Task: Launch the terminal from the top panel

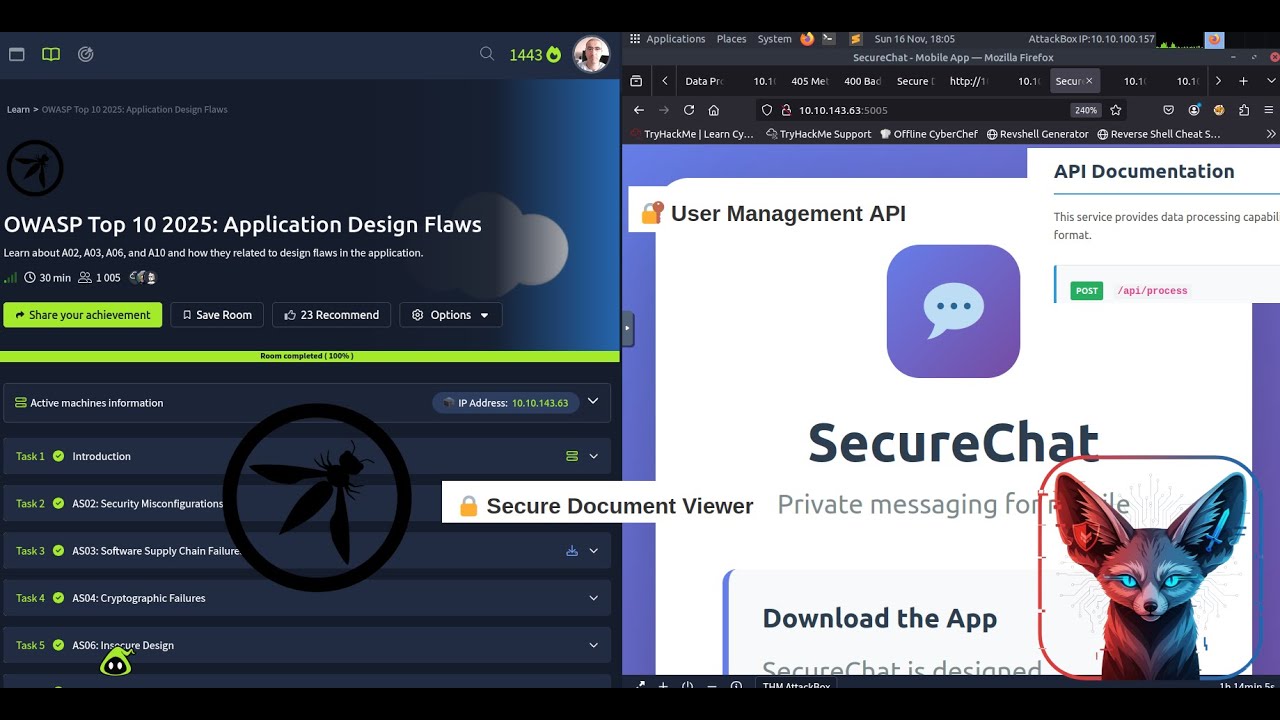Action: coord(829,39)
